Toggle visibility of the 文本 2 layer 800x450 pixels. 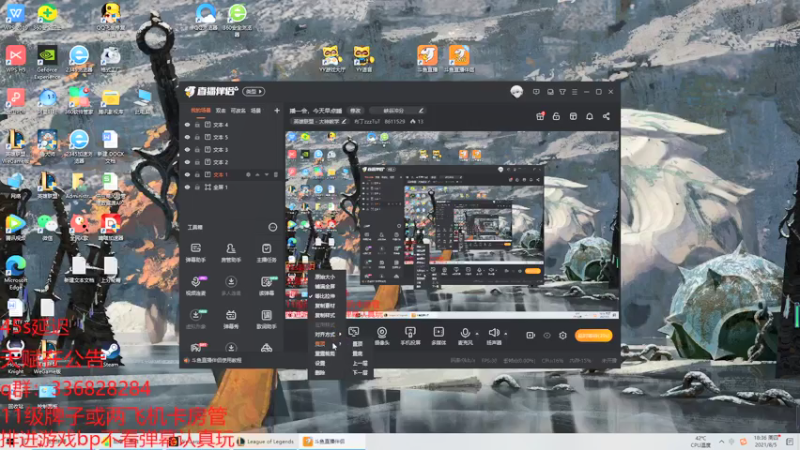pyautogui.click(x=187, y=162)
